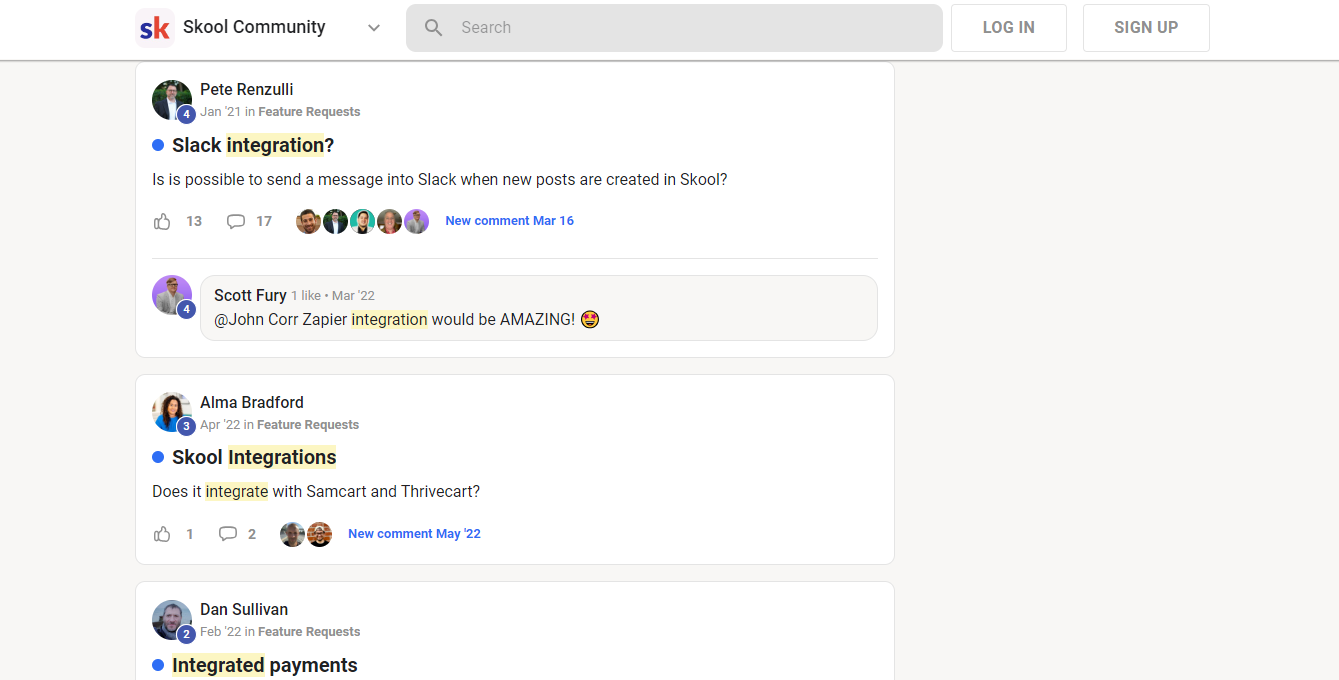The height and width of the screenshot is (680, 1339).
Task: Click Scott Fury's Zapier integration comment text
Action: coord(406,320)
